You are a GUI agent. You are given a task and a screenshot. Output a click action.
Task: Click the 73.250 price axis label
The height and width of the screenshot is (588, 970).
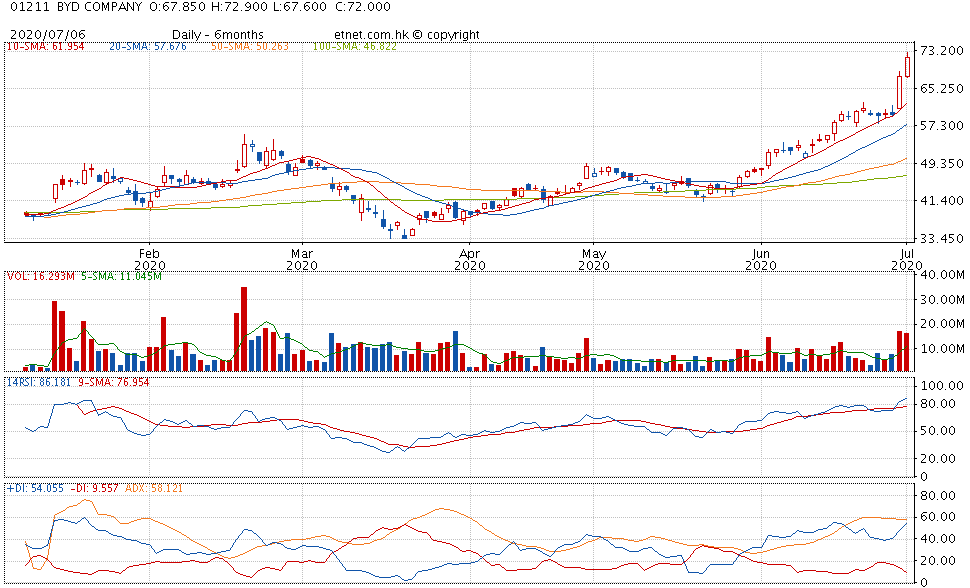(940, 51)
